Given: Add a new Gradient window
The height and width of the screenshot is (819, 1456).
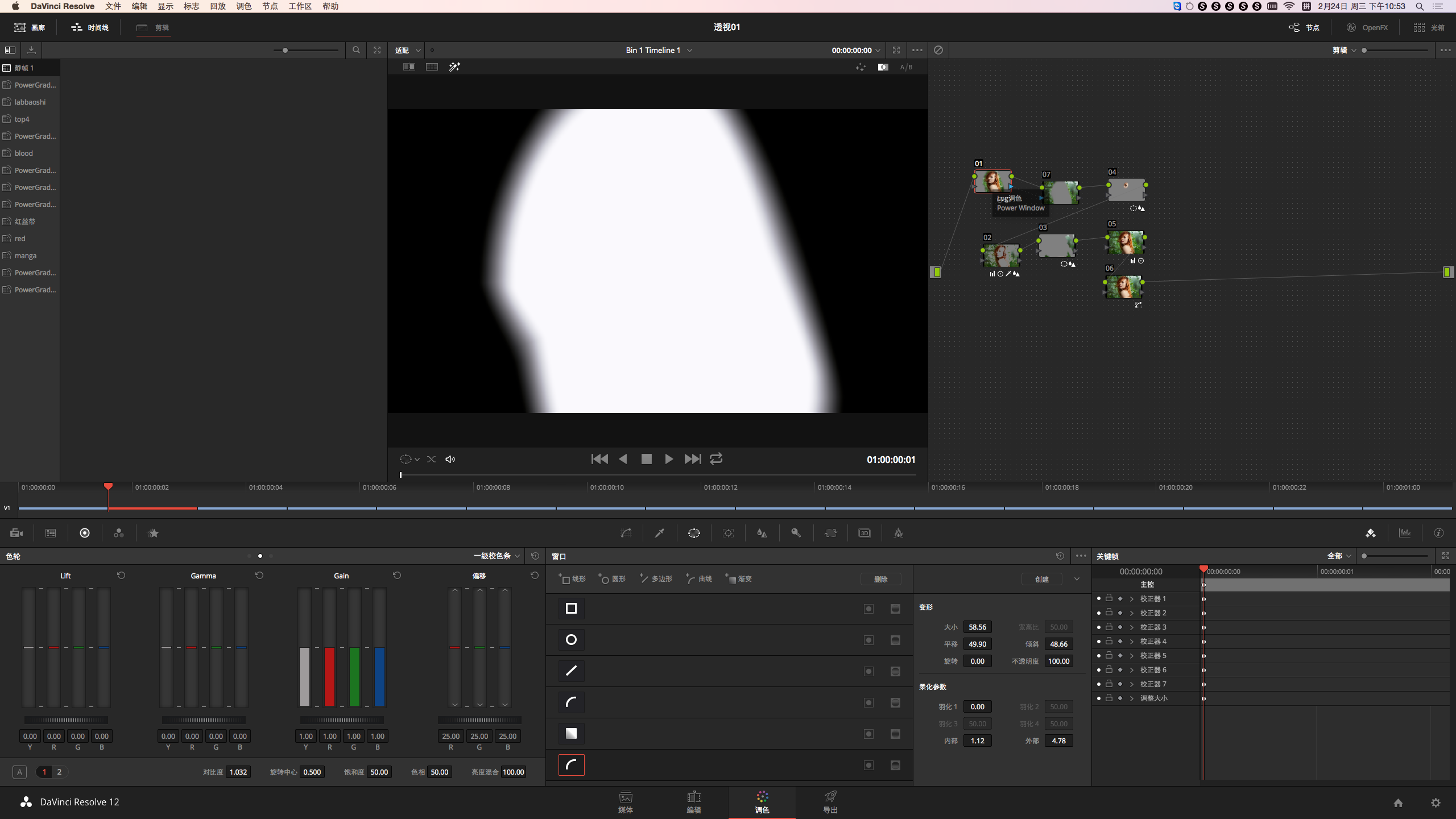Looking at the screenshot, I should (x=738, y=578).
